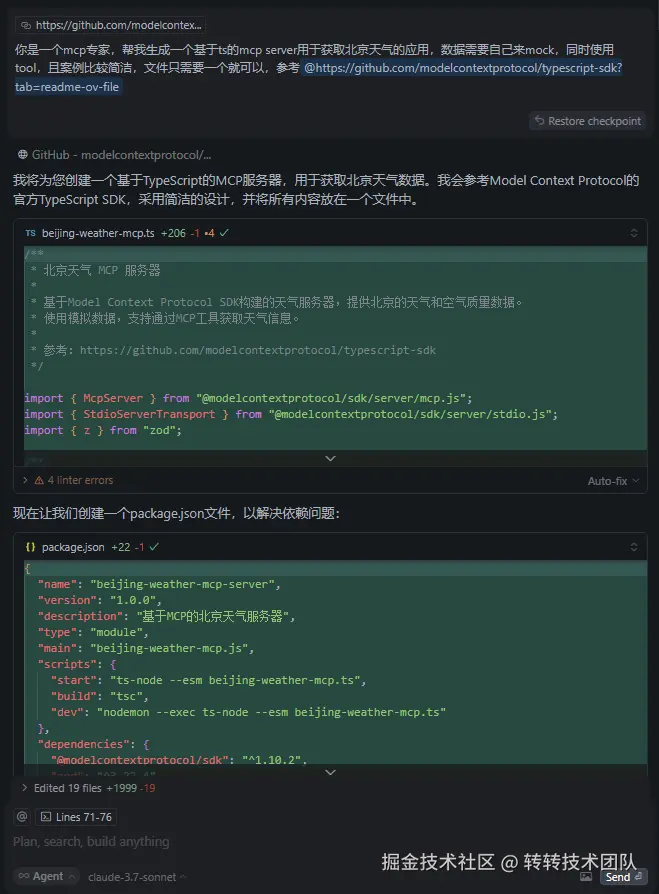Click the "name": "beijing-weather-mcp-server" line
The width and height of the screenshot is (659, 894).
click(x=159, y=584)
